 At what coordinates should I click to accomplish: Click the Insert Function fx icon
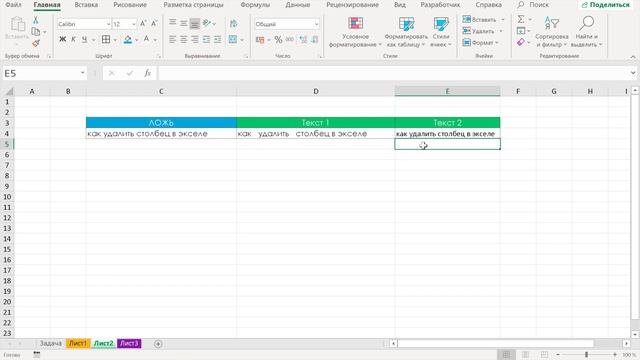coord(147,73)
